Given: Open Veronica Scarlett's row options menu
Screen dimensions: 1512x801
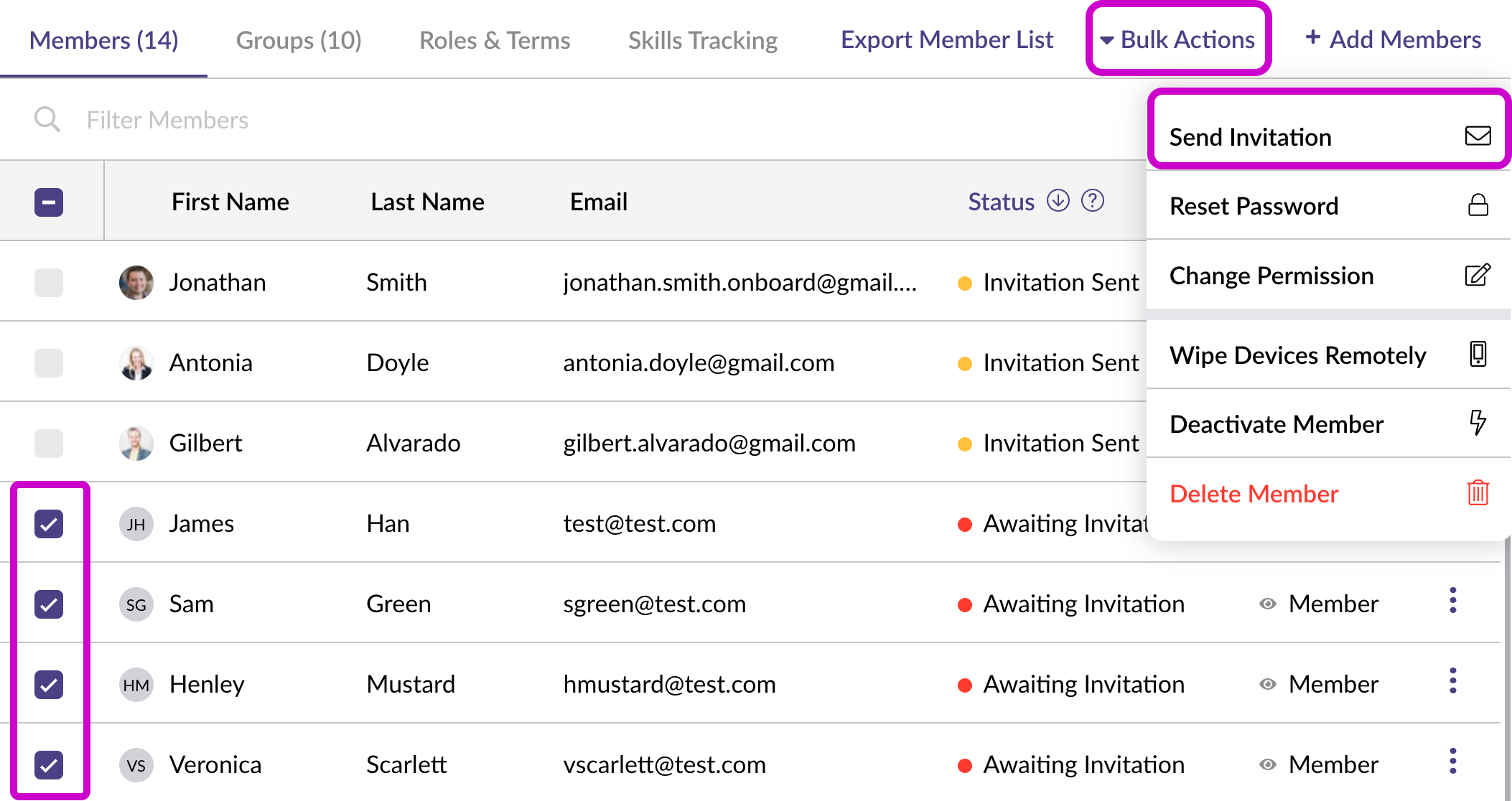Looking at the screenshot, I should 1452,762.
